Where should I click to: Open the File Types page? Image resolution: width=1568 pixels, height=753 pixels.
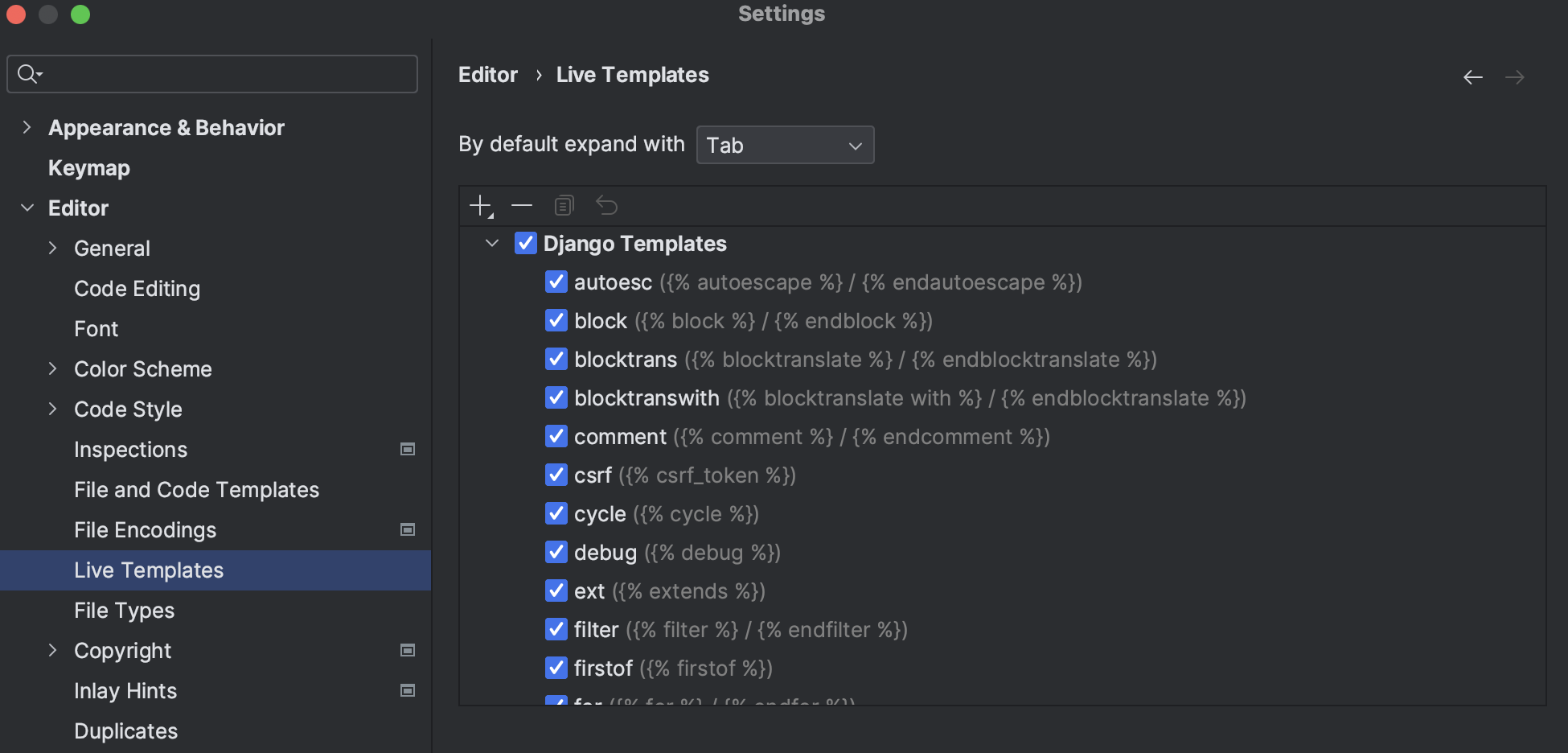[124, 611]
